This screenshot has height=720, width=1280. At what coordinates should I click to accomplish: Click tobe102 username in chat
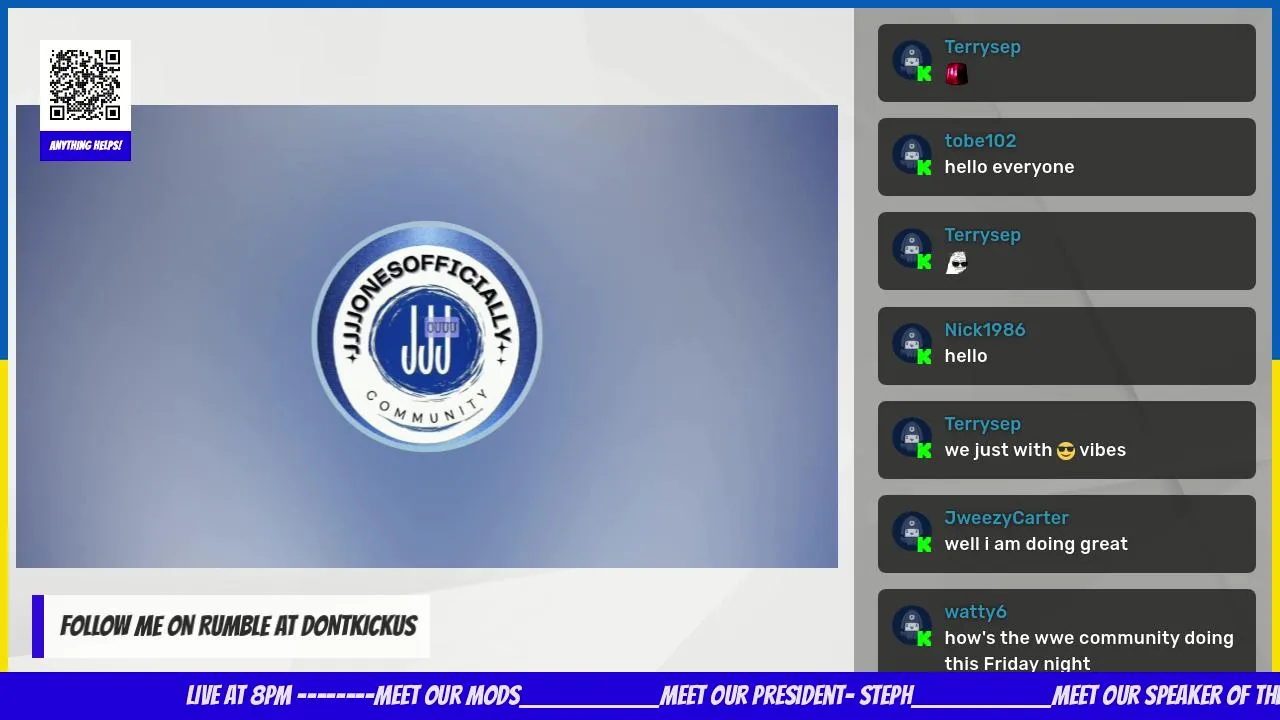(x=980, y=141)
